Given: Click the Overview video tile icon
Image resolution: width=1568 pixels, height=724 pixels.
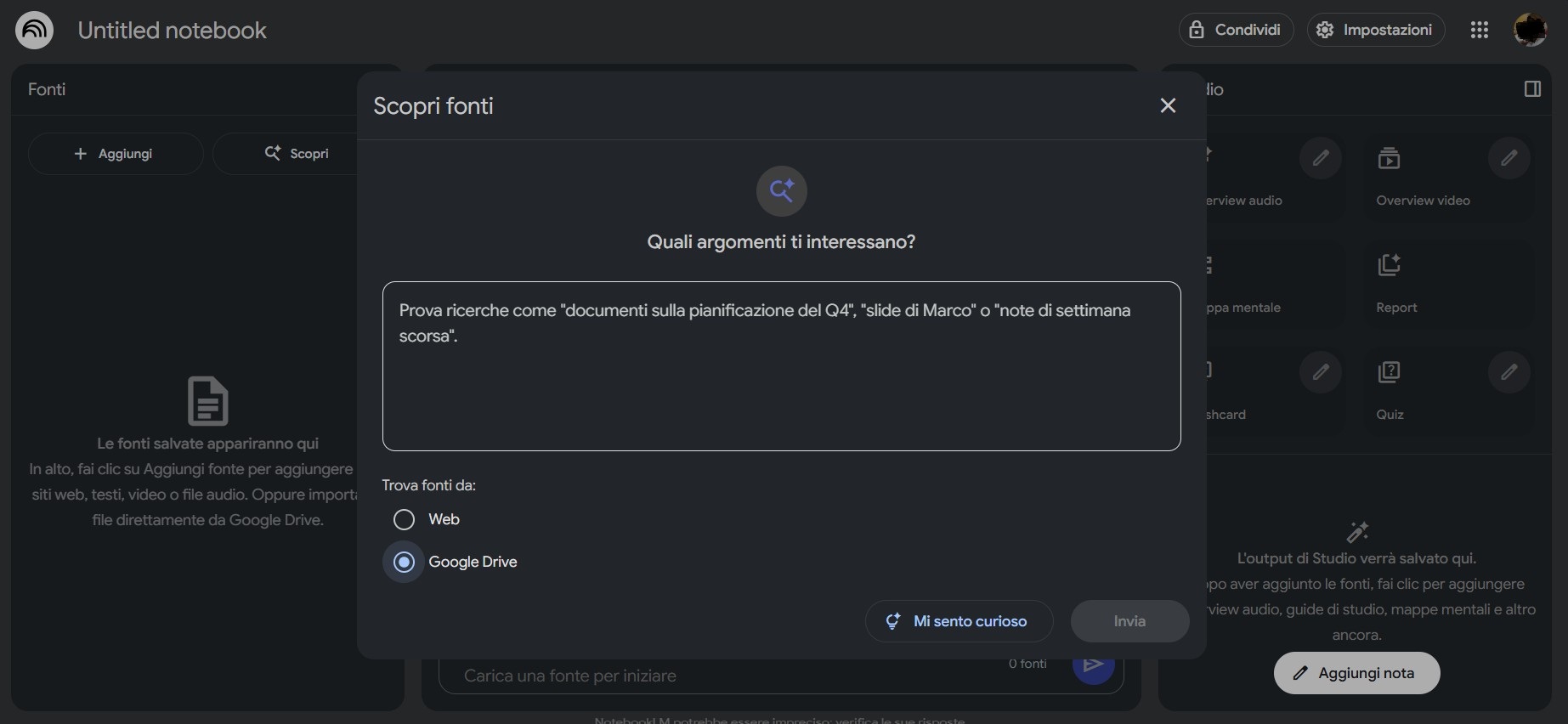Looking at the screenshot, I should point(1389,158).
